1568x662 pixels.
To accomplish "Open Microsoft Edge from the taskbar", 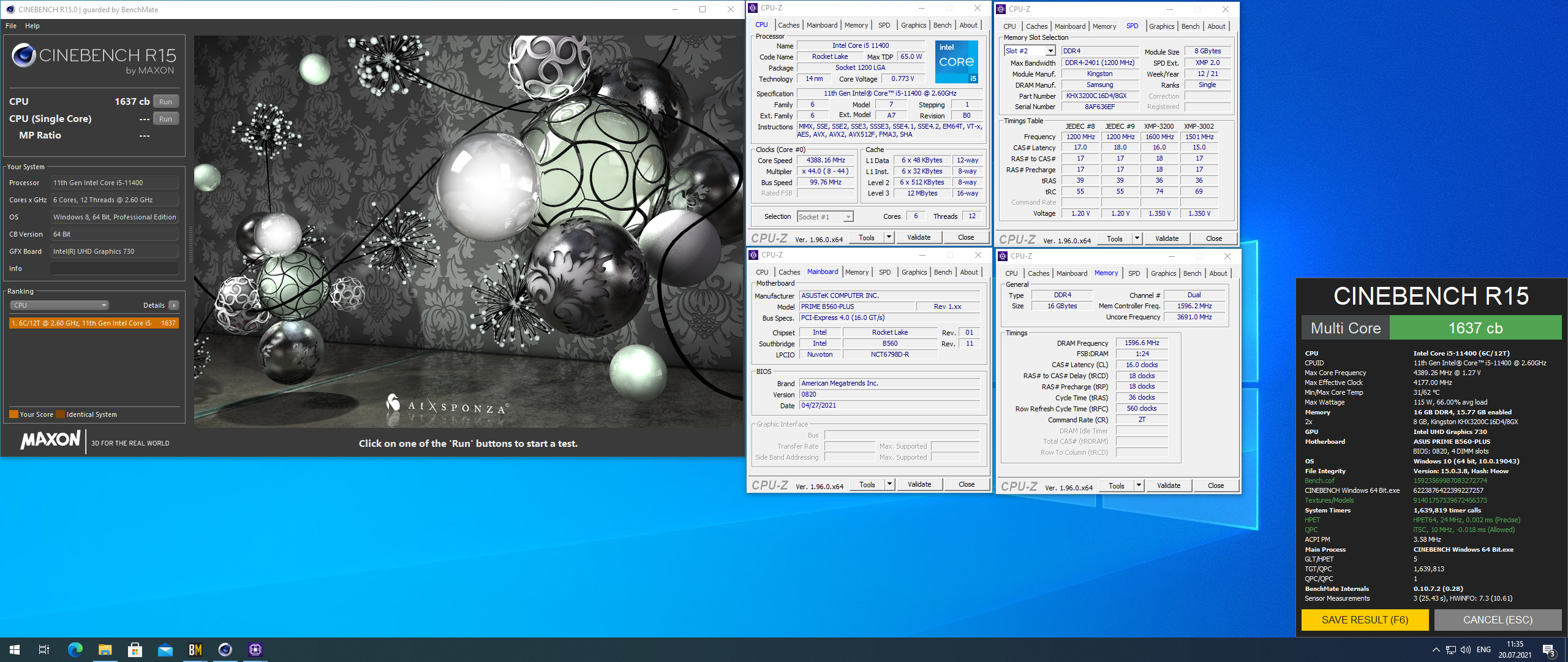I will (x=75, y=650).
